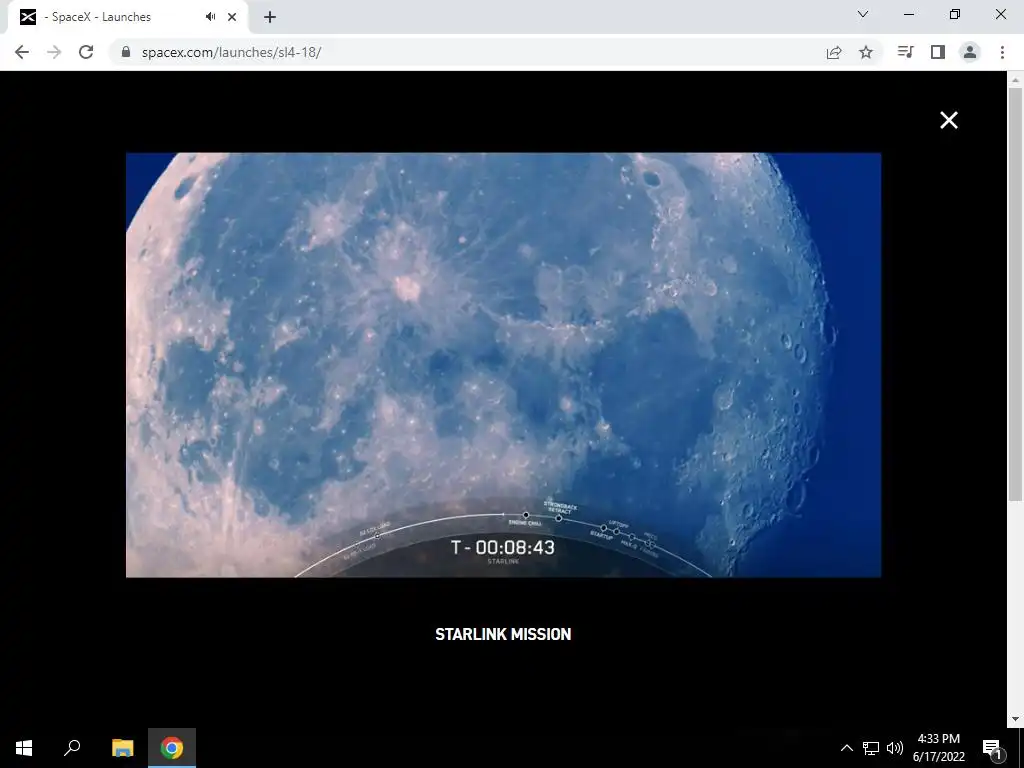Open File Explorer from the taskbar
Viewport: 1024px width, 768px height.
[122, 748]
